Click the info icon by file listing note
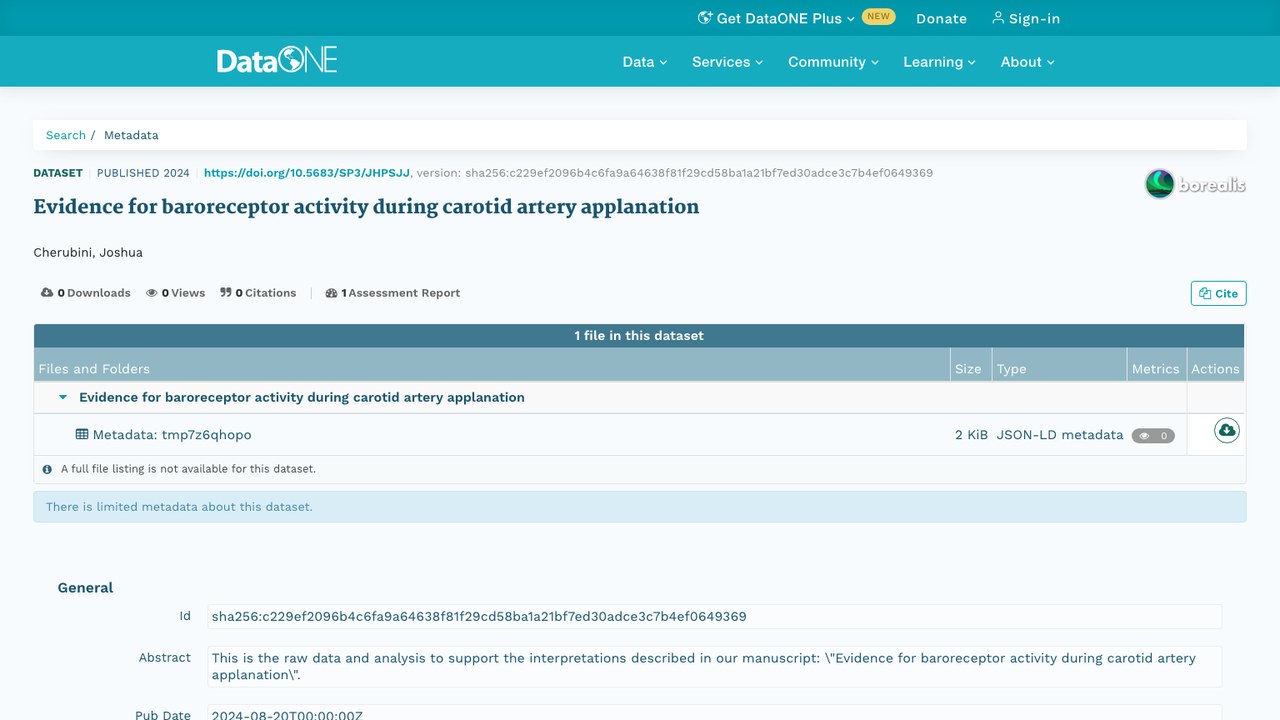 point(47,469)
